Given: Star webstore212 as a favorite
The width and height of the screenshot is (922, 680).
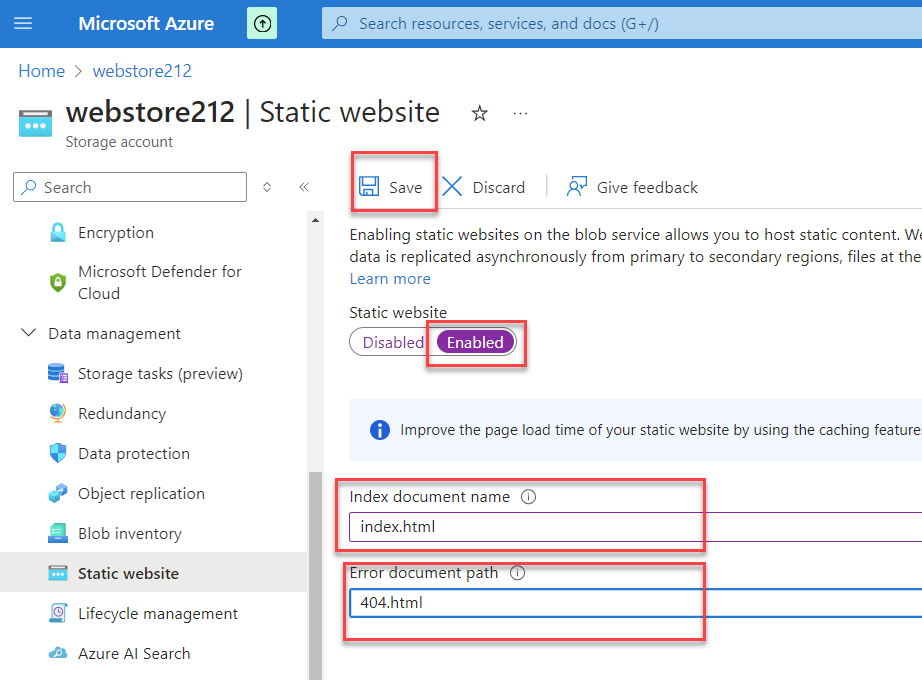Looking at the screenshot, I should tap(479, 114).
